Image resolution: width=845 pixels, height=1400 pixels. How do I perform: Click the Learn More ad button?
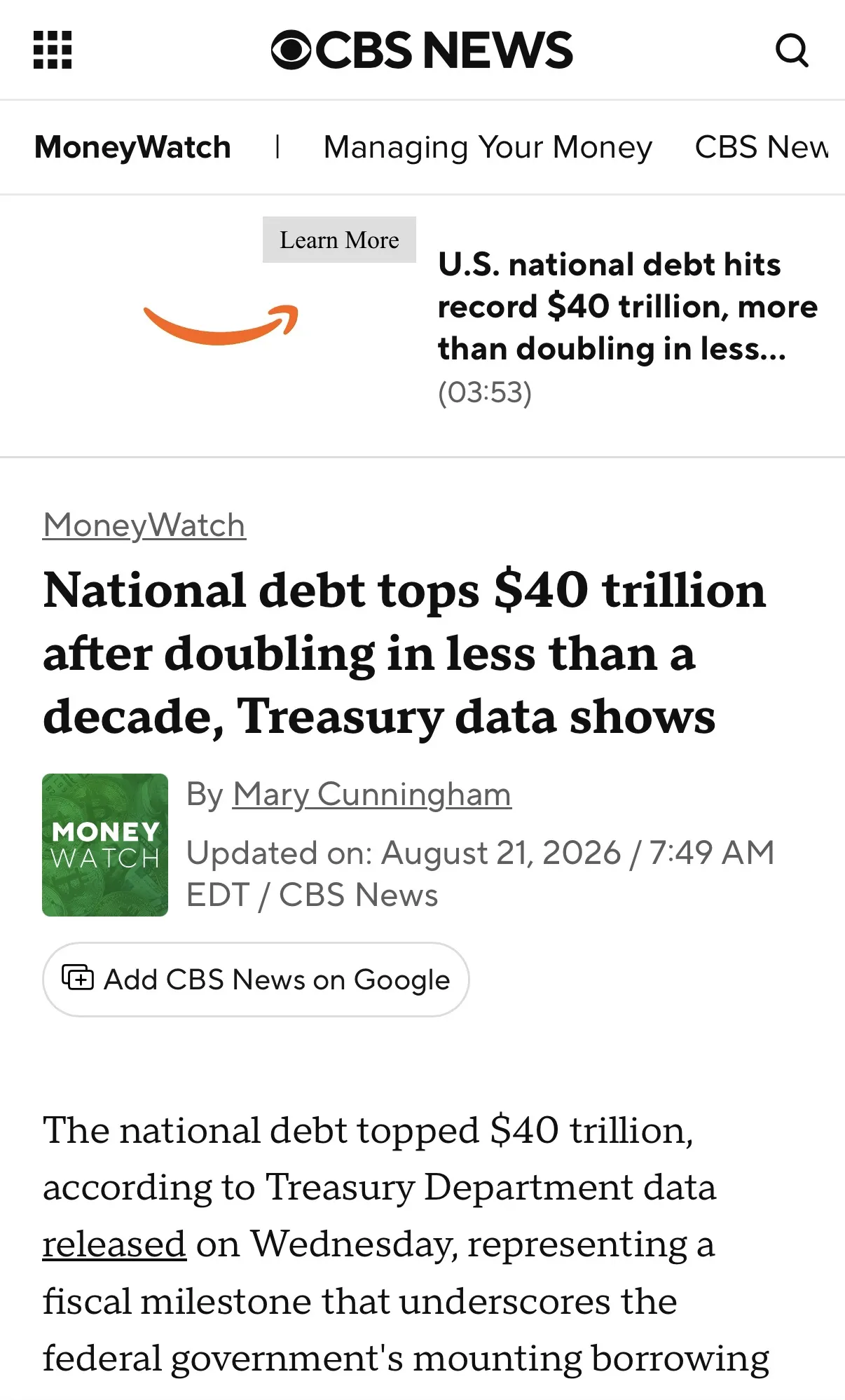click(339, 240)
